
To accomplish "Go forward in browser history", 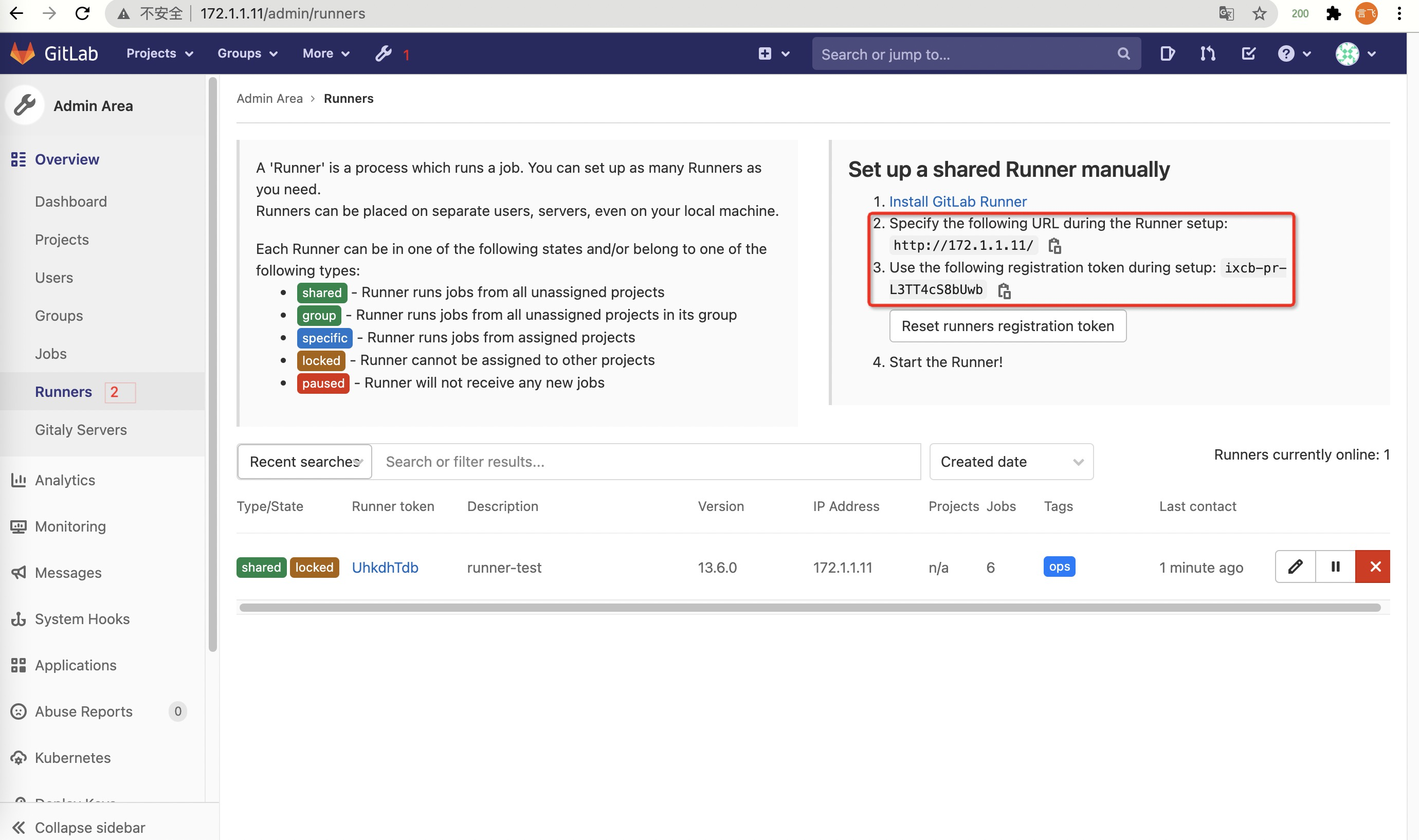I will [x=50, y=13].
